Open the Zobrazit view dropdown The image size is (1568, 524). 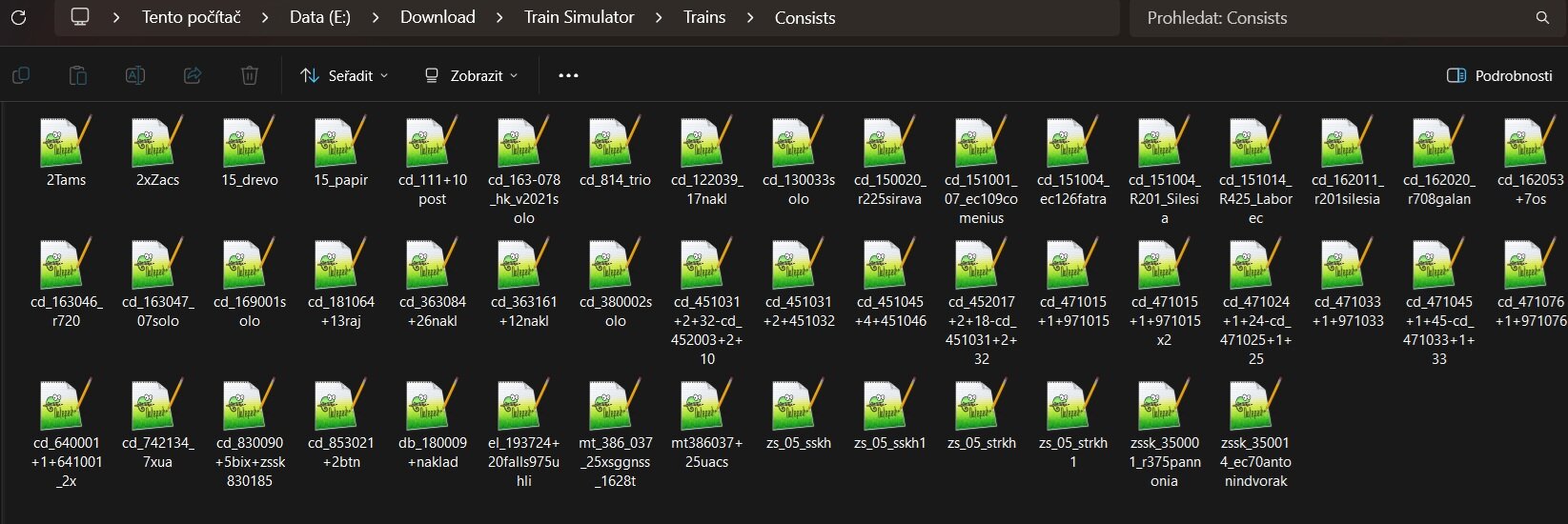click(471, 75)
